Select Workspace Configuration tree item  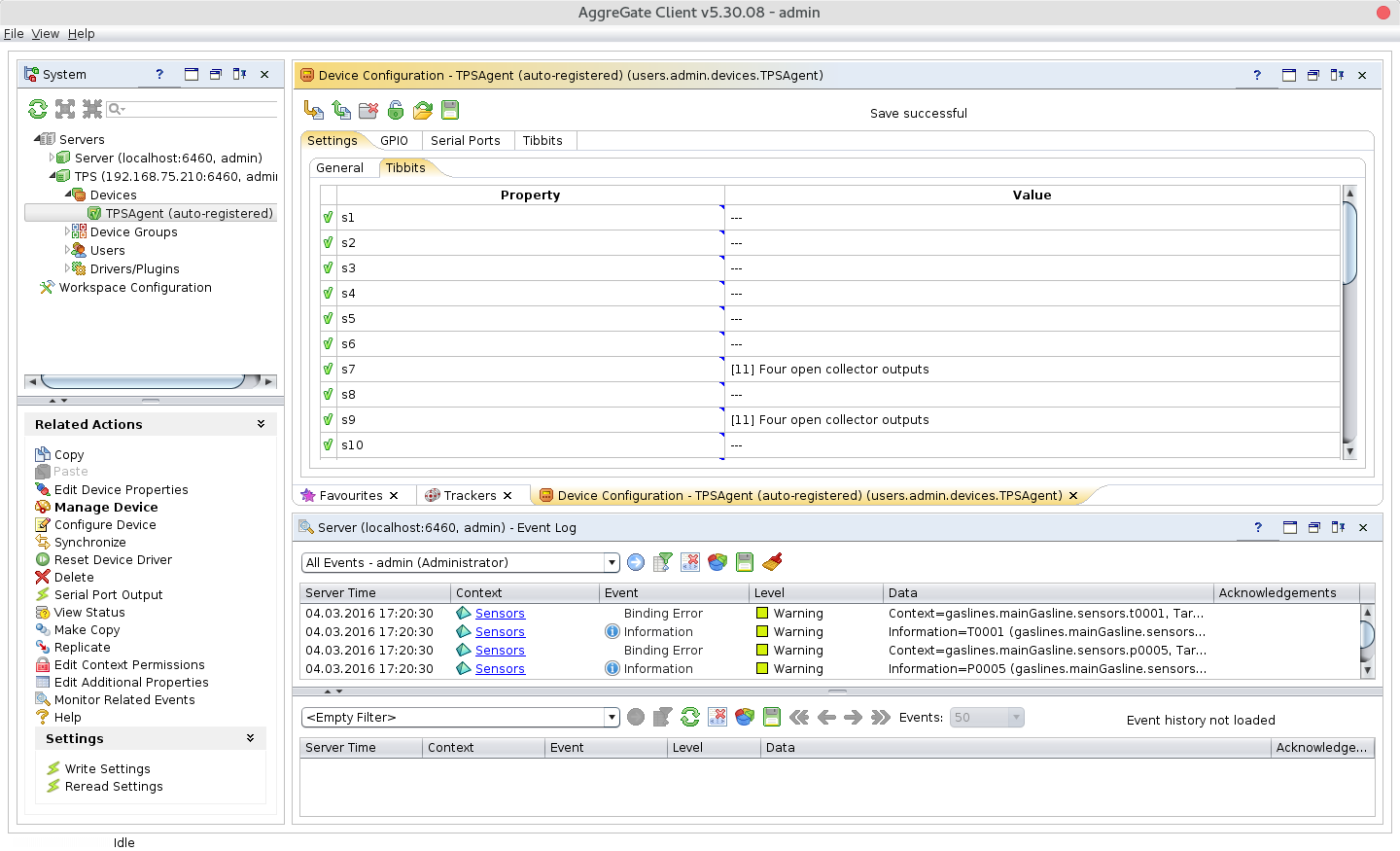[x=135, y=287]
